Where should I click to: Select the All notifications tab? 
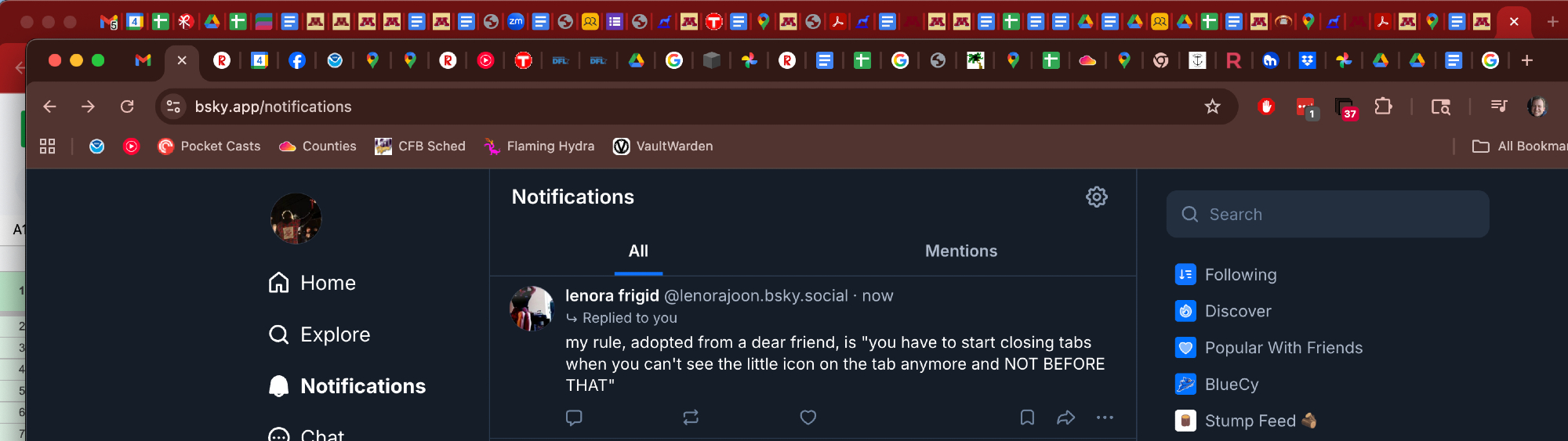(x=638, y=251)
